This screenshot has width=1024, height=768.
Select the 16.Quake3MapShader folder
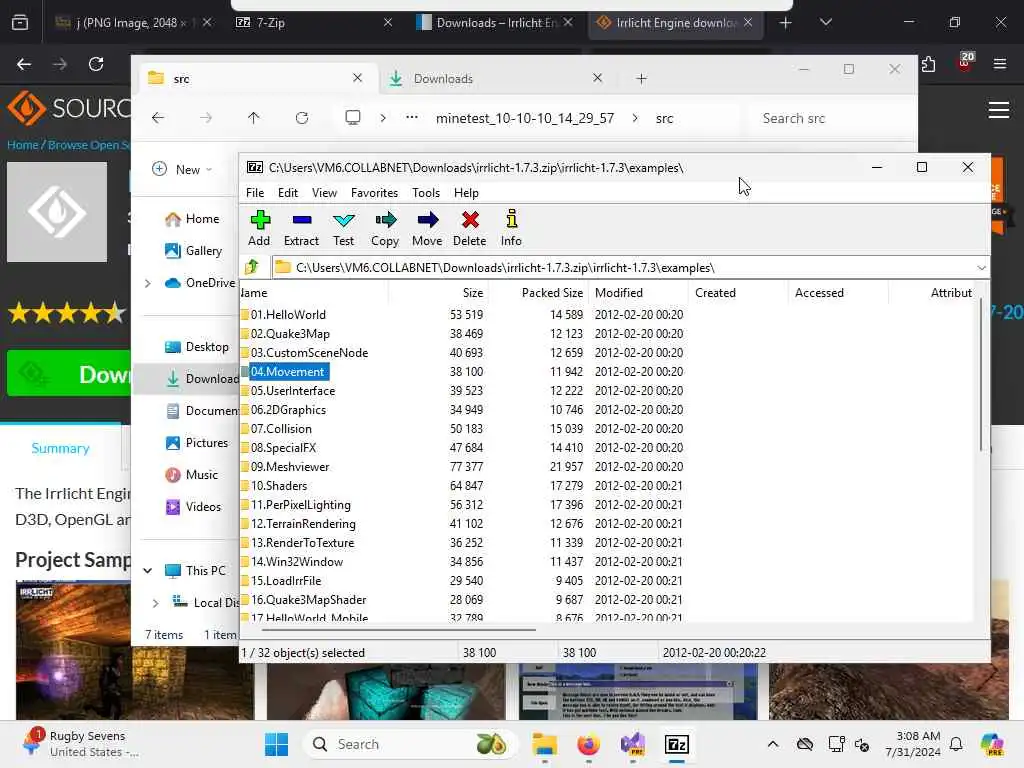click(308, 600)
